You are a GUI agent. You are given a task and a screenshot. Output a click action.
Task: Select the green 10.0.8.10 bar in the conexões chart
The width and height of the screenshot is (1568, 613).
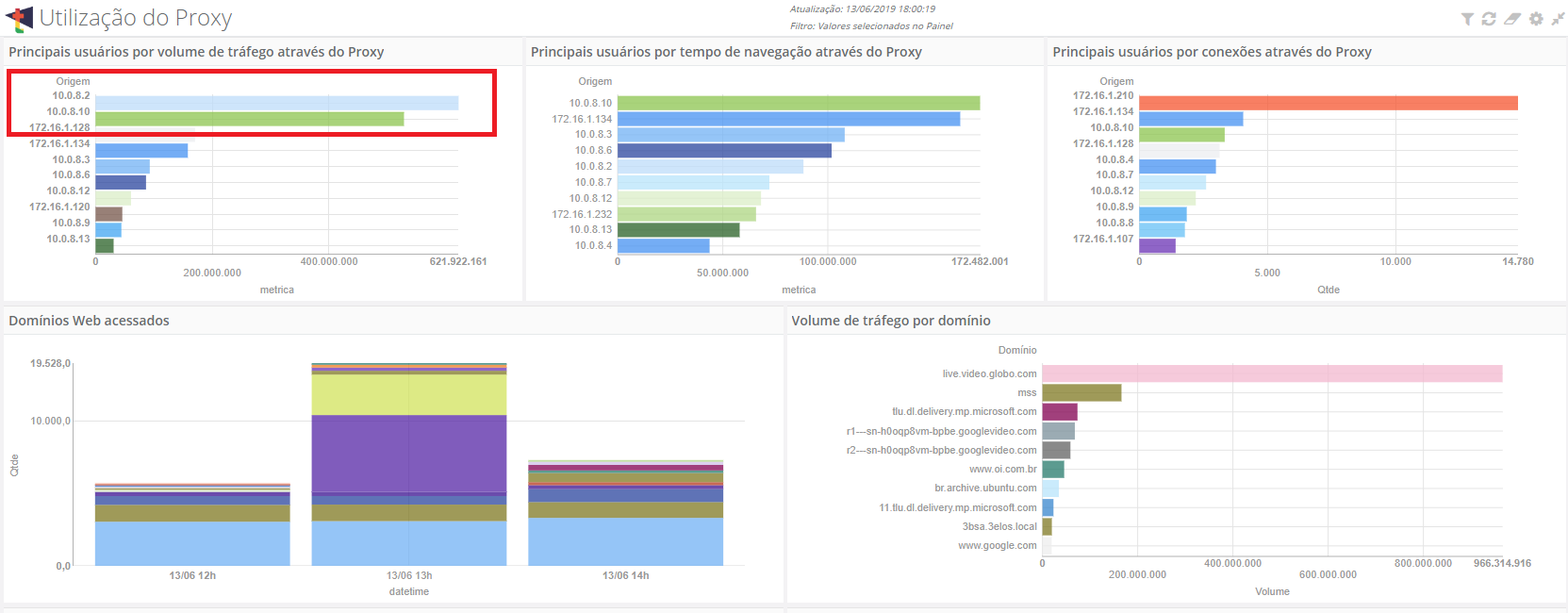1181,135
